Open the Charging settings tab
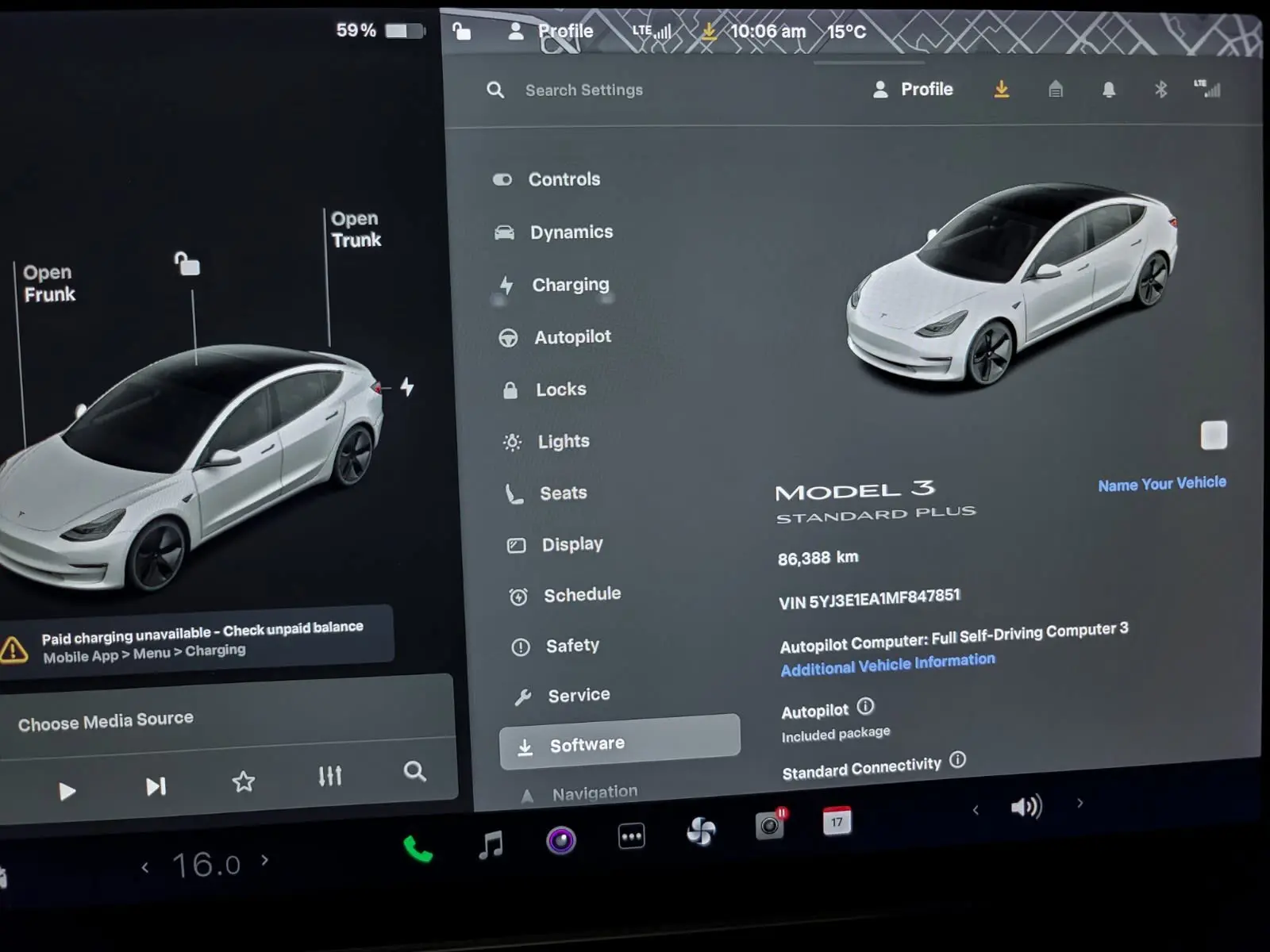The height and width of the screenshot is (952, 1270). click(570, 284)
